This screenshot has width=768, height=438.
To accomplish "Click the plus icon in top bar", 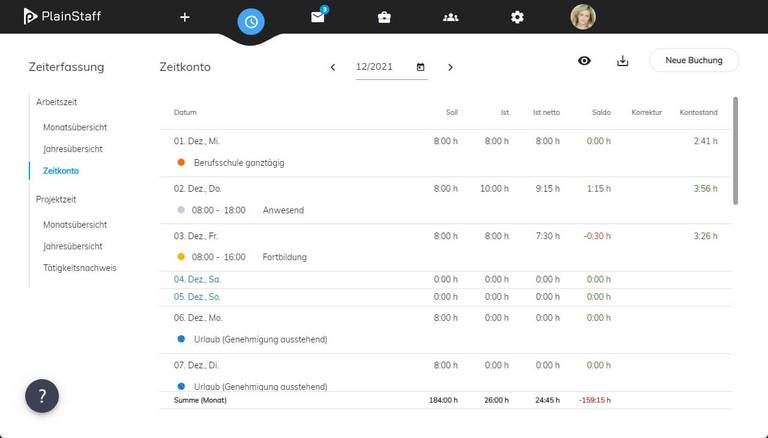I will tap(184, 17).
